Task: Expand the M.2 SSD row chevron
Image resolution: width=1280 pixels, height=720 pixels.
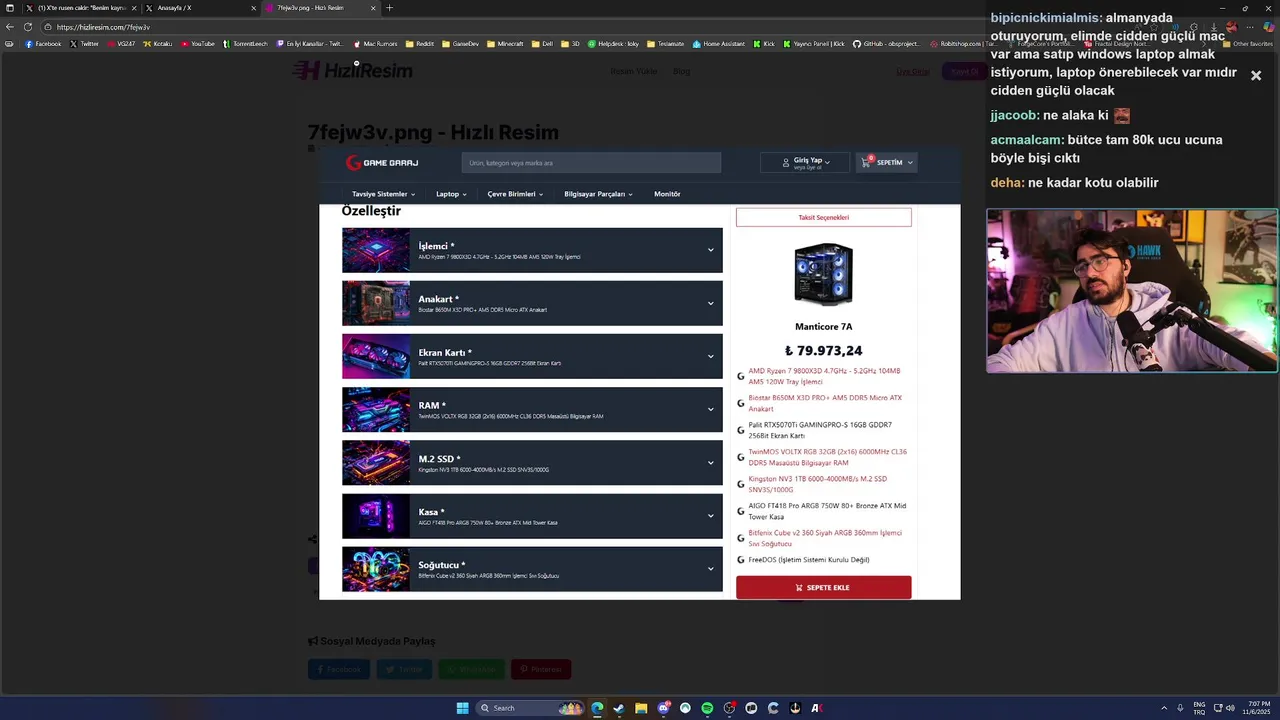Action: point(711,463)
